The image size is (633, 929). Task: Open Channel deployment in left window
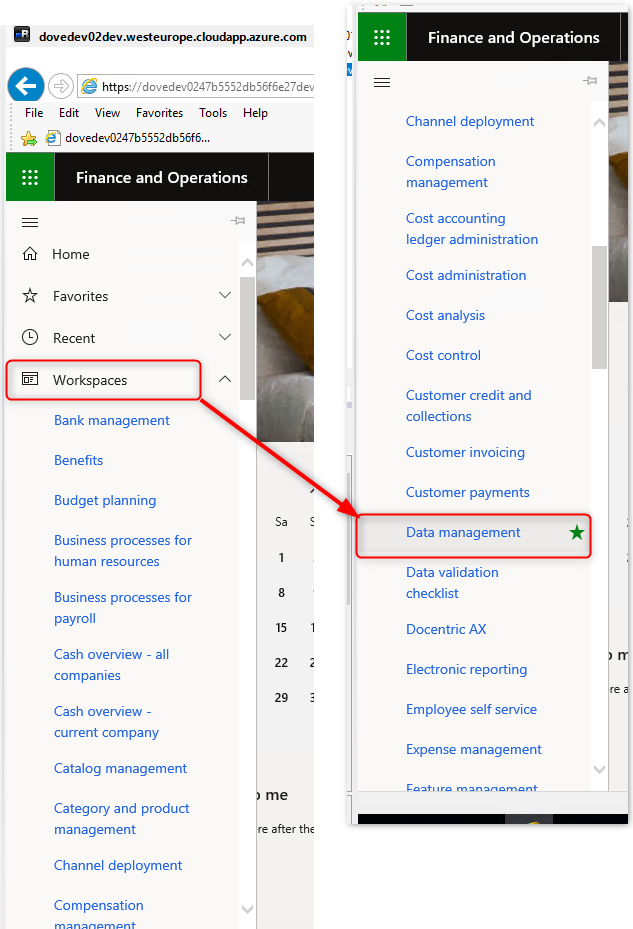coord(118,866)
